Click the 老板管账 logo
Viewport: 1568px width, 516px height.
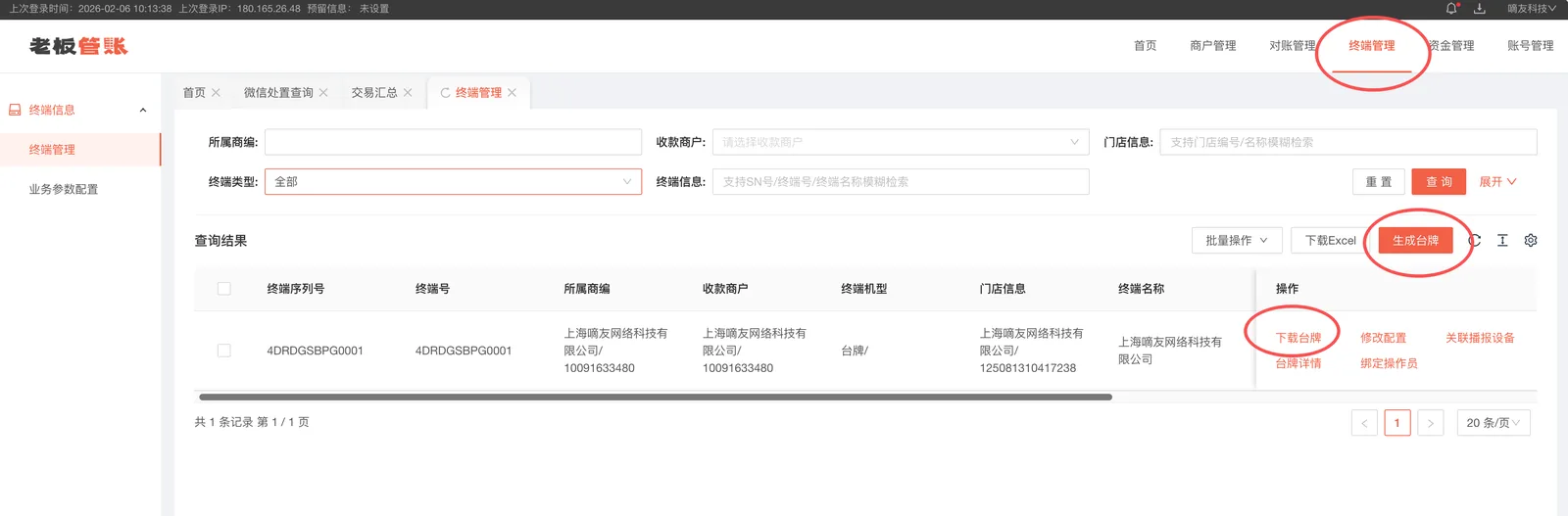coord(78,46)
